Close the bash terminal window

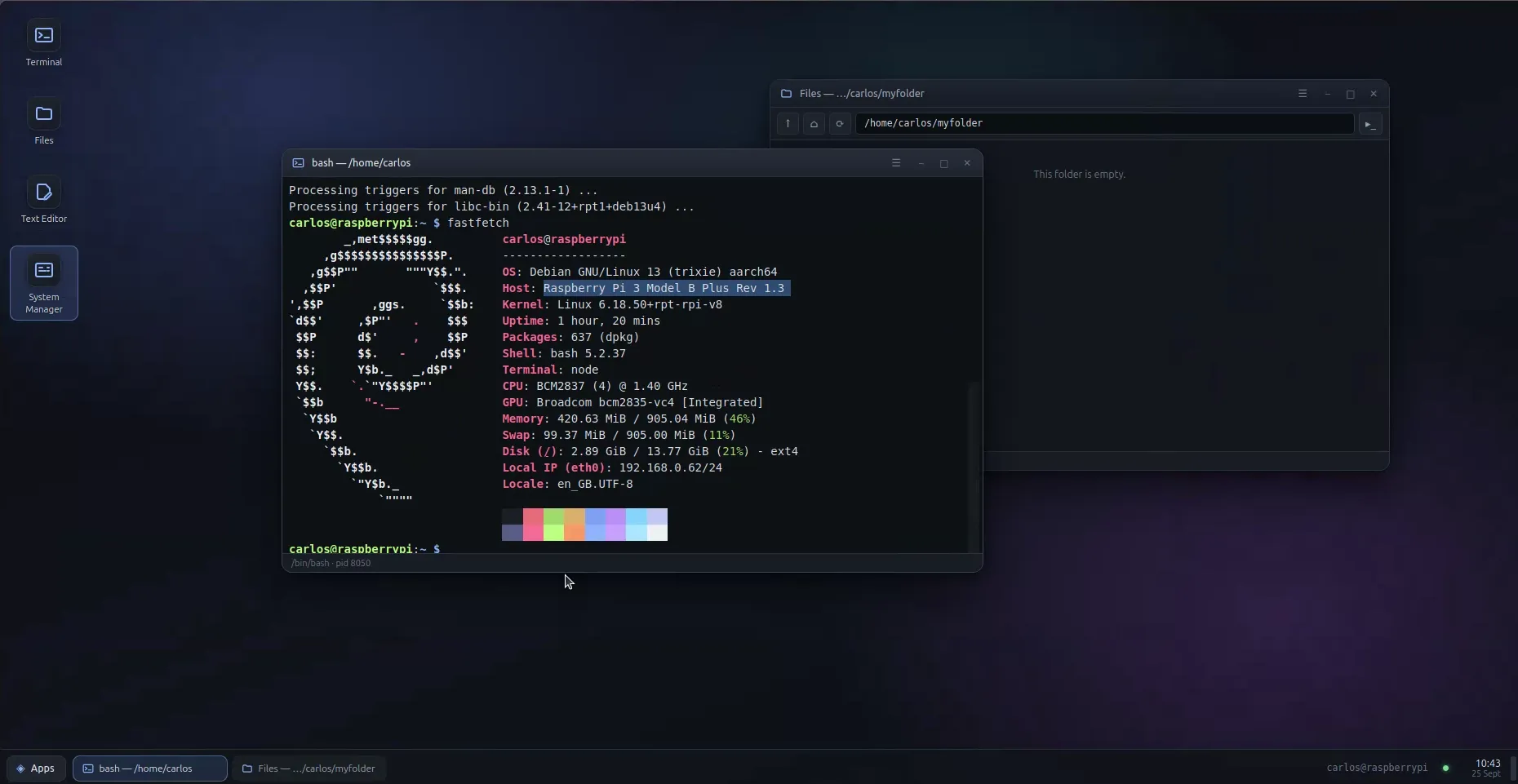point(967,163)
